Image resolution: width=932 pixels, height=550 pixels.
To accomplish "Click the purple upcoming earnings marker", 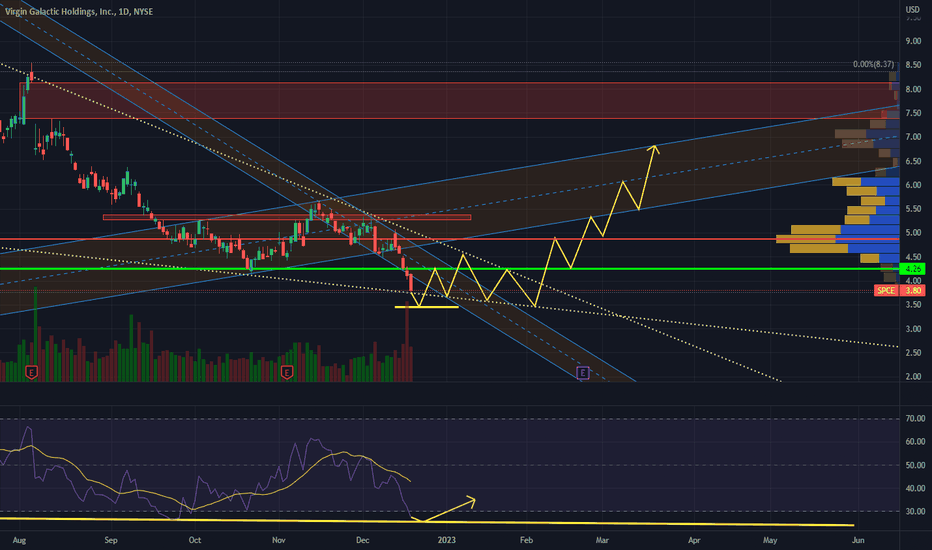I will click(x=583, y=373).
